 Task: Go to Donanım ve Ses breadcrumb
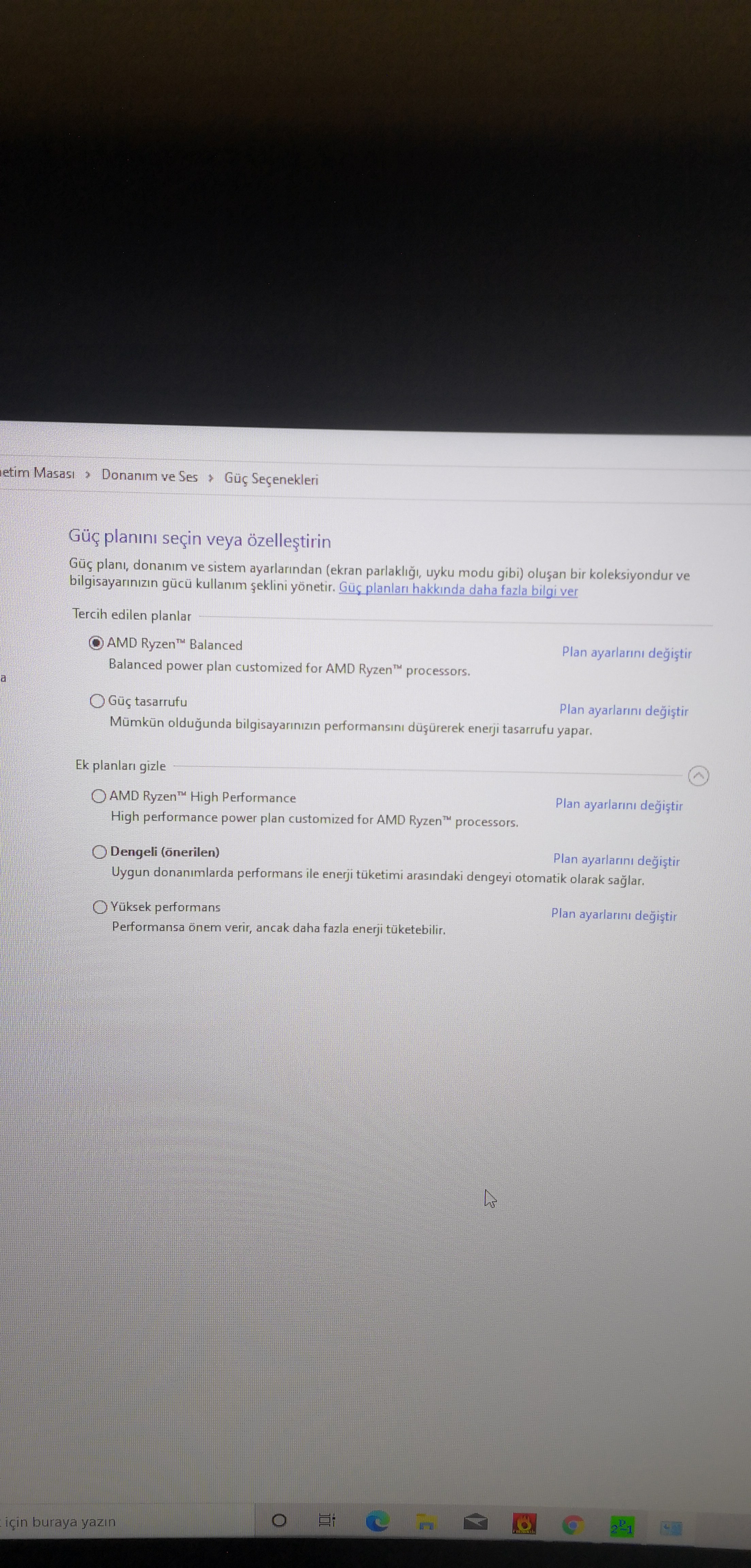tap(149, 476)
